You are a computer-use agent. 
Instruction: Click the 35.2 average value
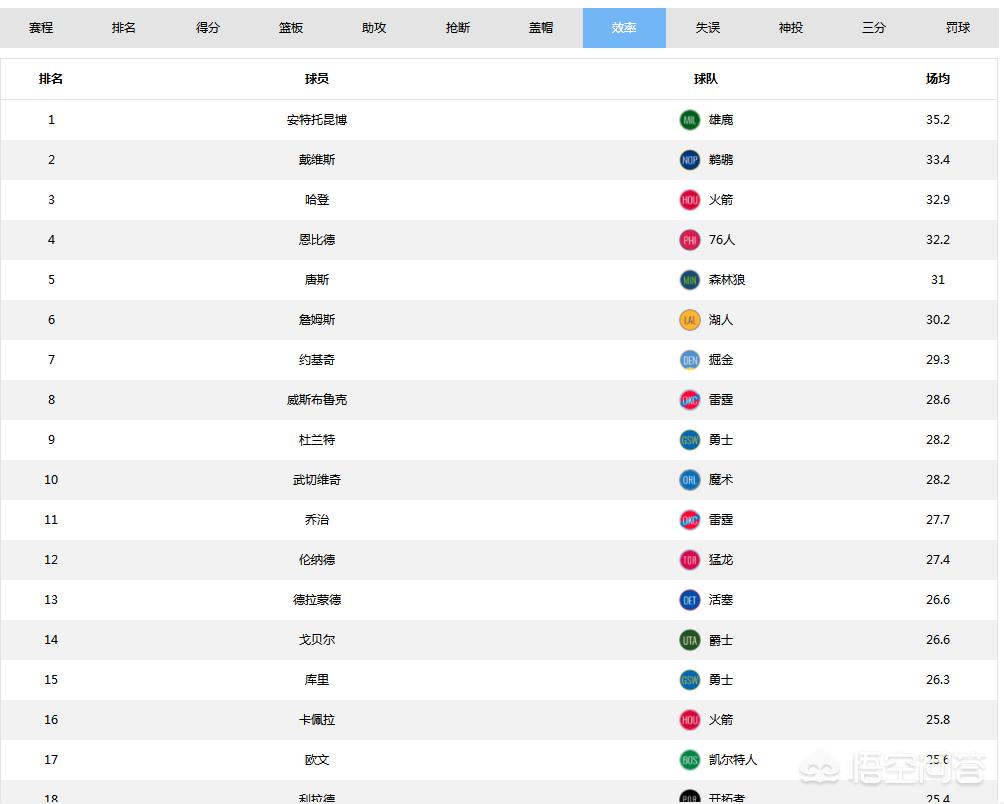point(938,120)
